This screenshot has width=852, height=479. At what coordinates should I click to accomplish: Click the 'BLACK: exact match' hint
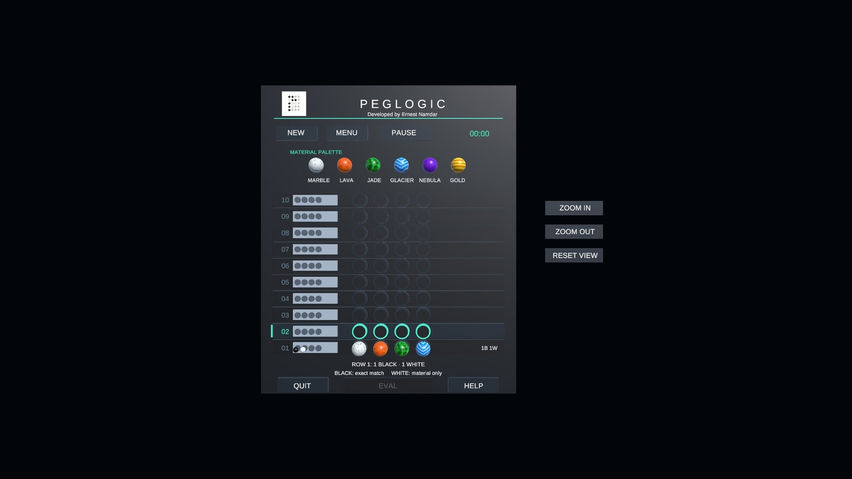[359, 373]
